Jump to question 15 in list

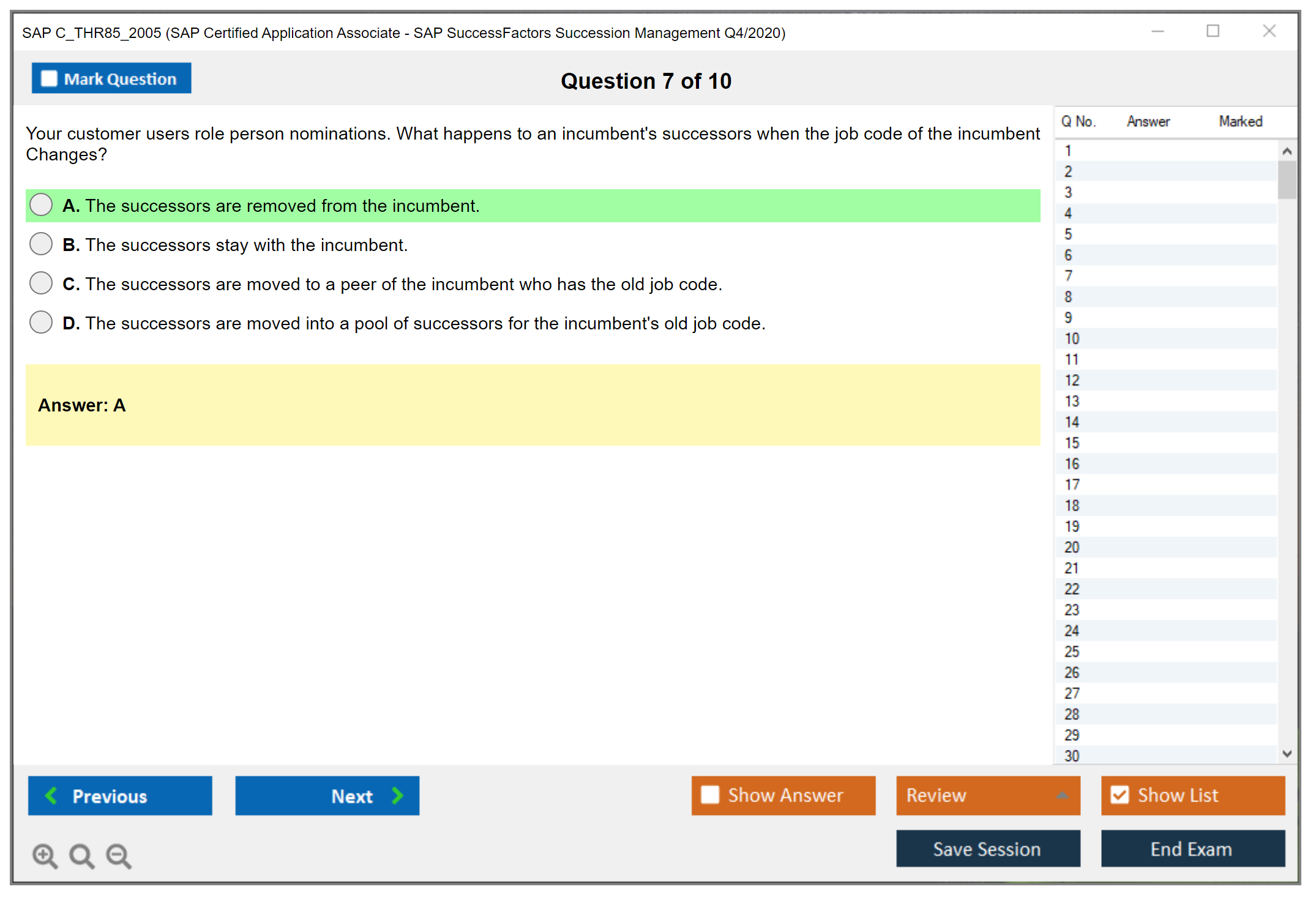(x=1072, y=443)
